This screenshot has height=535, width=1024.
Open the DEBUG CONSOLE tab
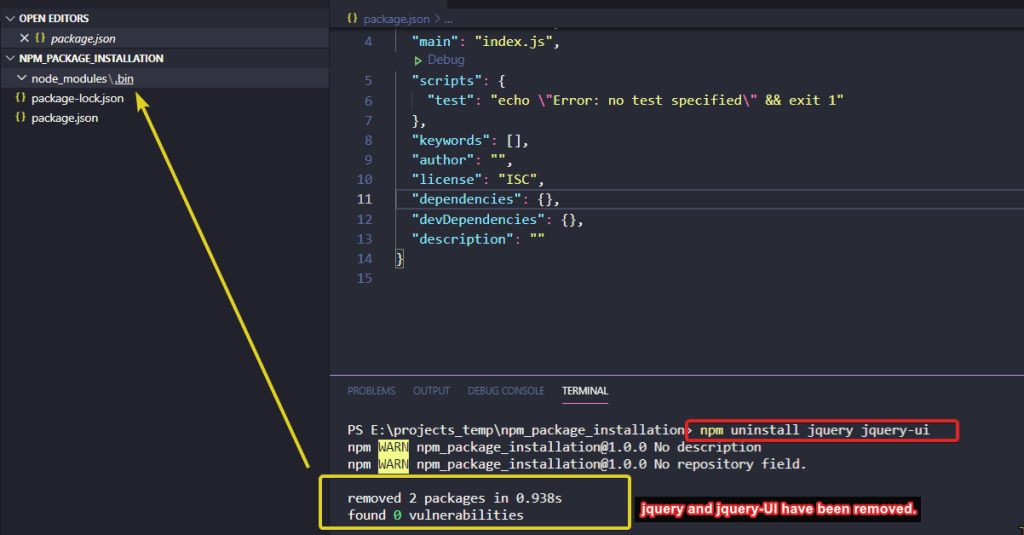505,391
